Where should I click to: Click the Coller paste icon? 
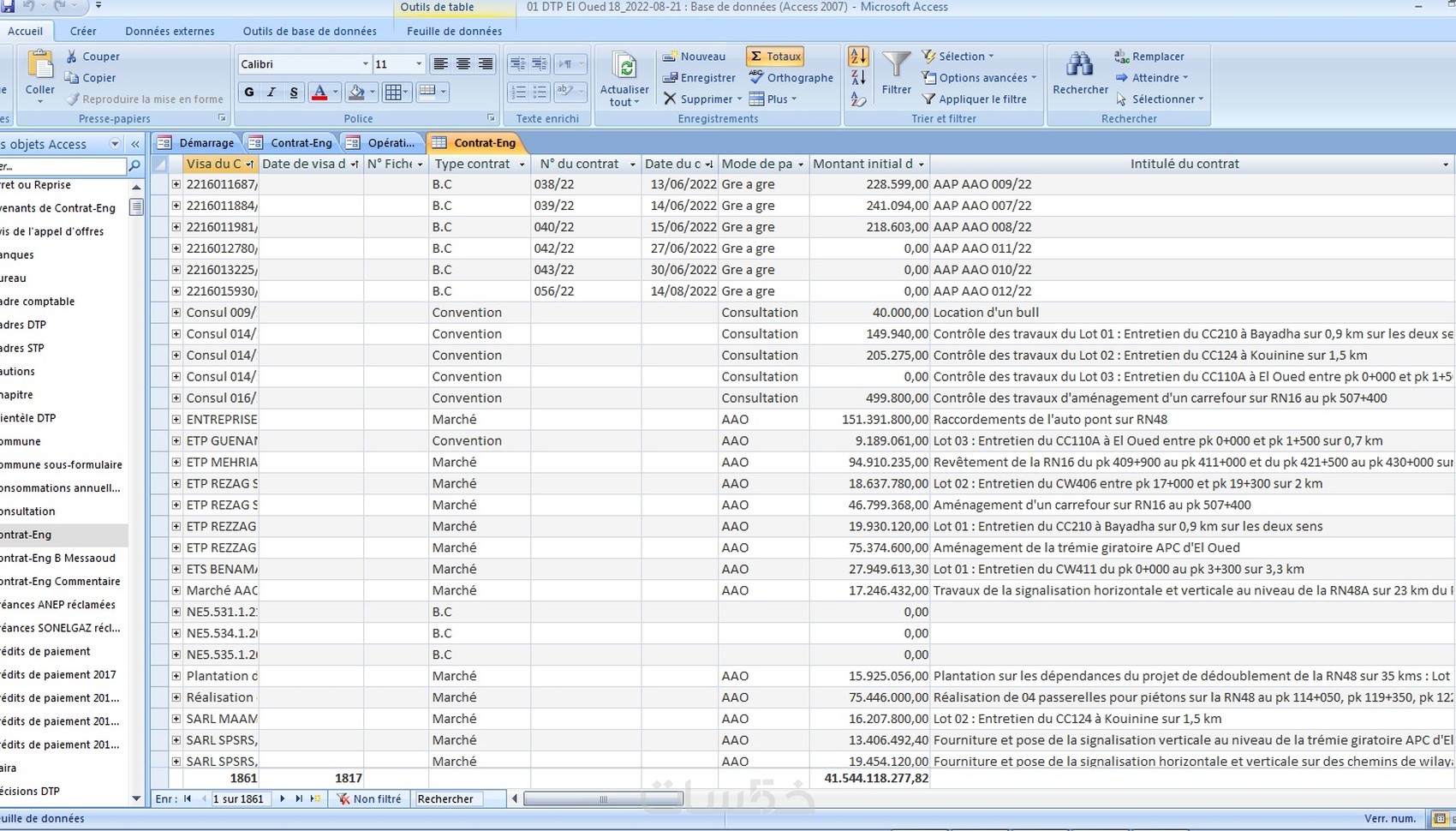tap(39, 66)
